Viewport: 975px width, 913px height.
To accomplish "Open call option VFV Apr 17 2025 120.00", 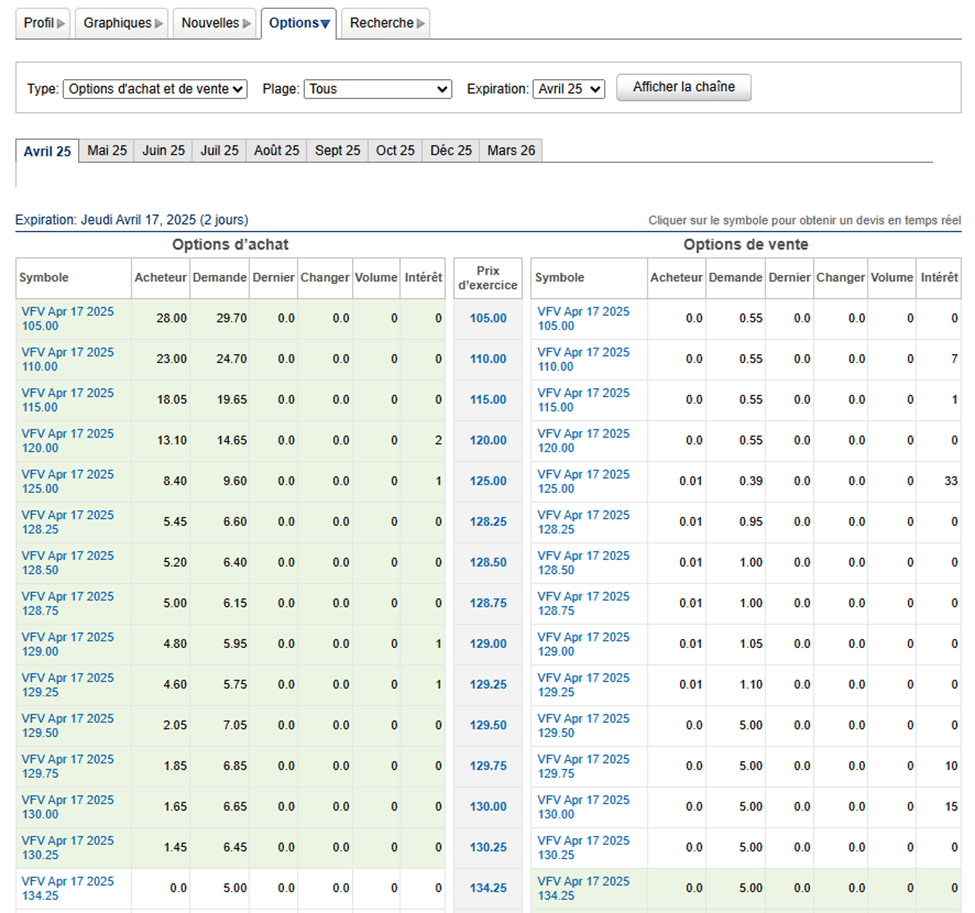I will 68,440.
